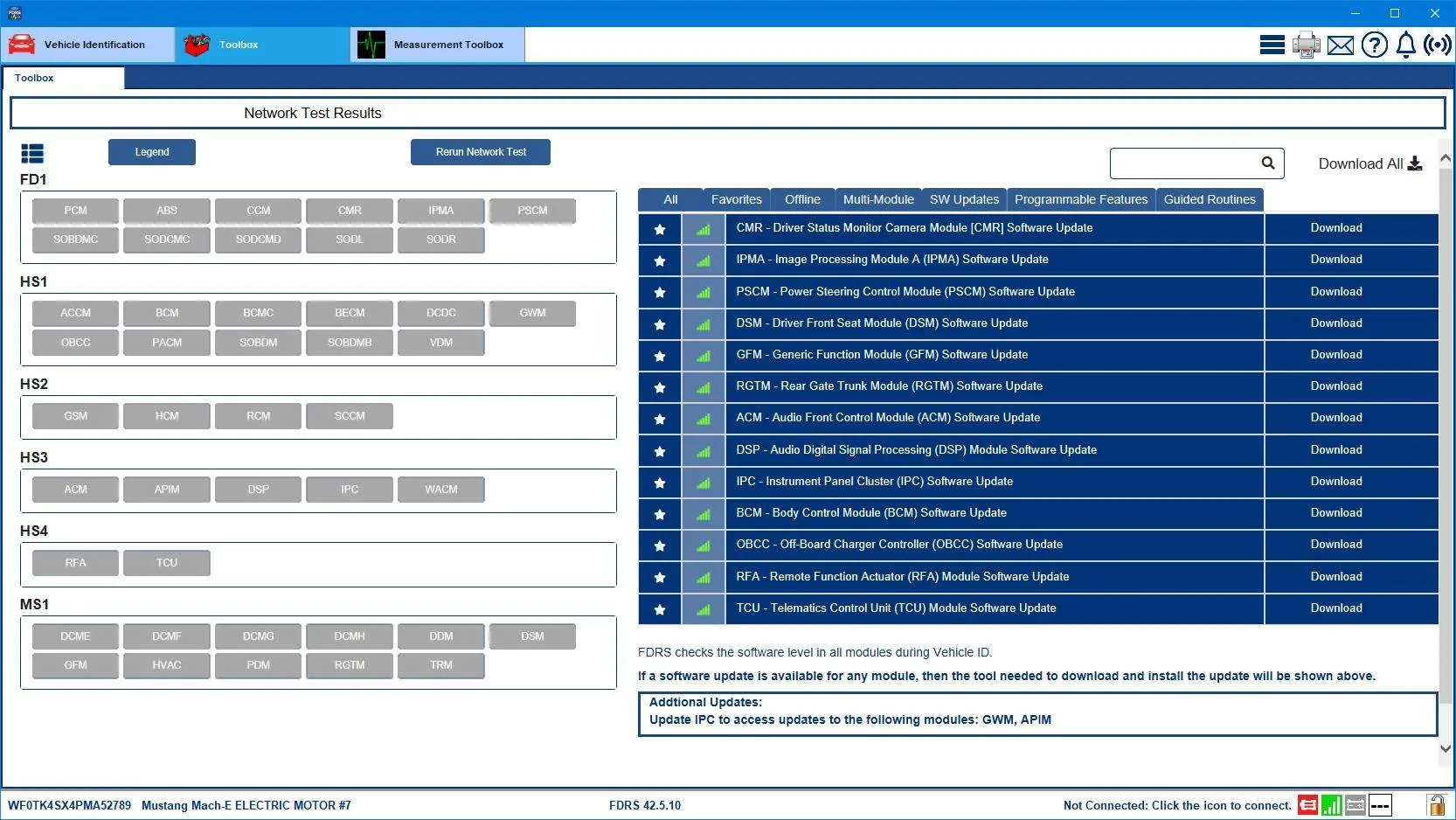
Task: Click the signal bars icon on the ACM row
Action: [704, 419]
